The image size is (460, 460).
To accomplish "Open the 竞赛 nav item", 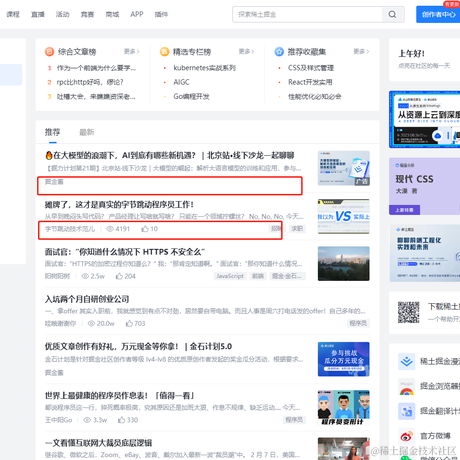I will [87, 14].
